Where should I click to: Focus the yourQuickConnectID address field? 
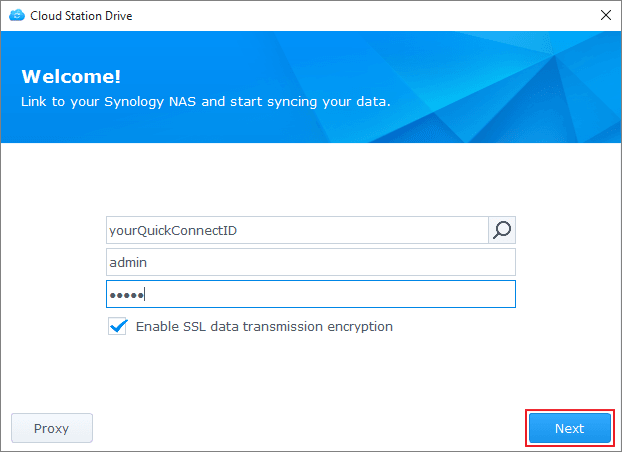click(x=296, y=230)
